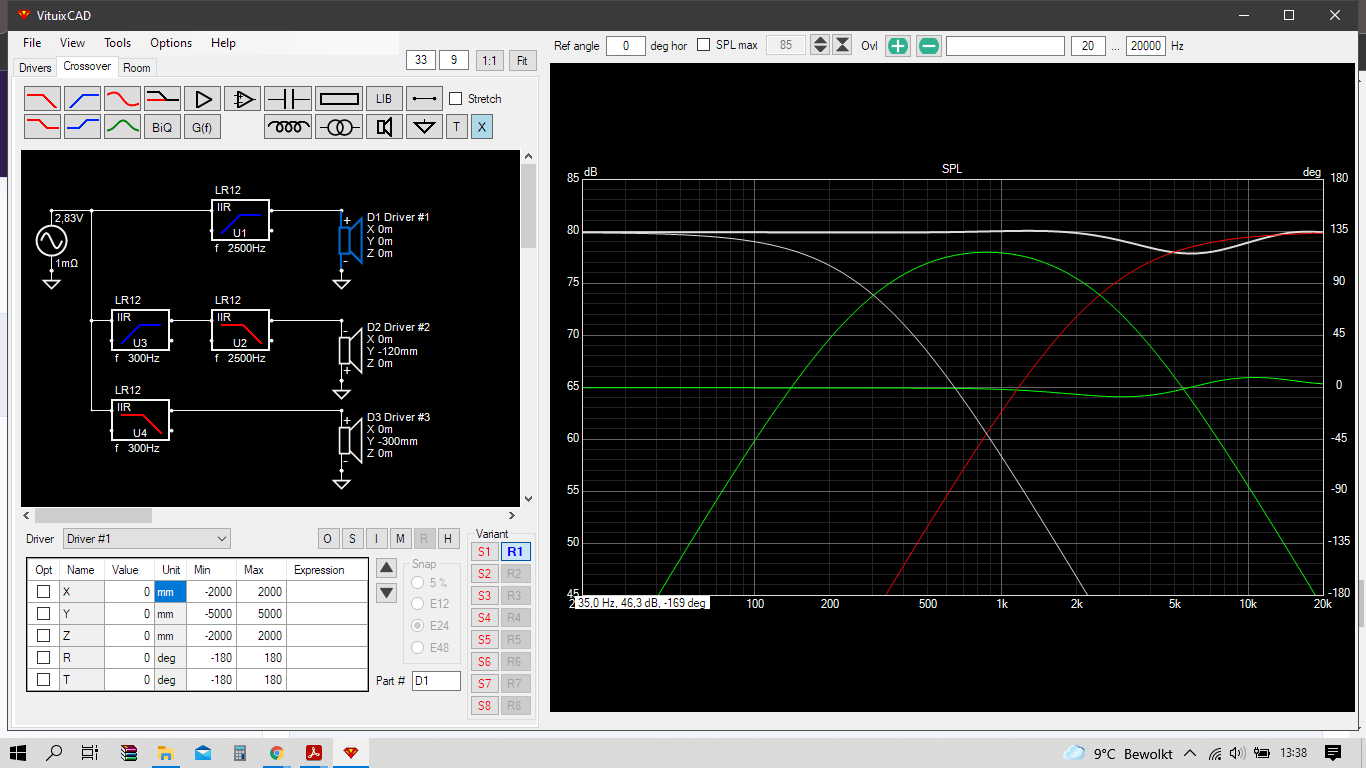Insert the buffer triangle amplifier
The height and width of the screenshot is (768, 1366).
[x=203, y=98]
